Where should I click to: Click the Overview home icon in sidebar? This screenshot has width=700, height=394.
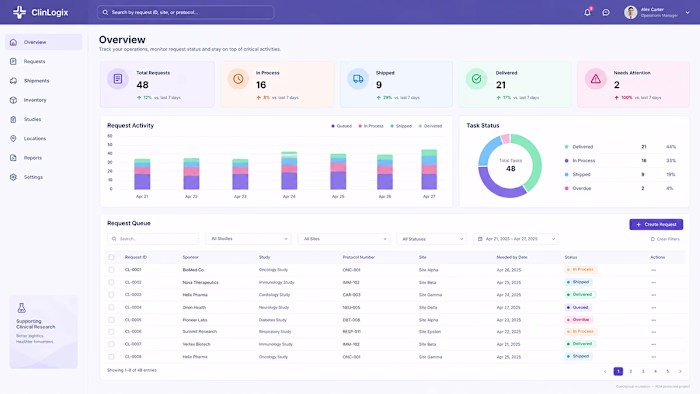(x=13, y=42)
